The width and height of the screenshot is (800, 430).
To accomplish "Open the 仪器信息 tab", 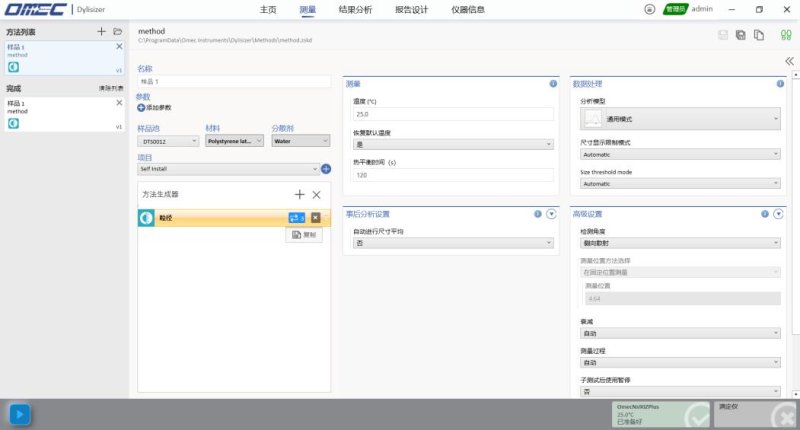I will click(x=468, y=9).
